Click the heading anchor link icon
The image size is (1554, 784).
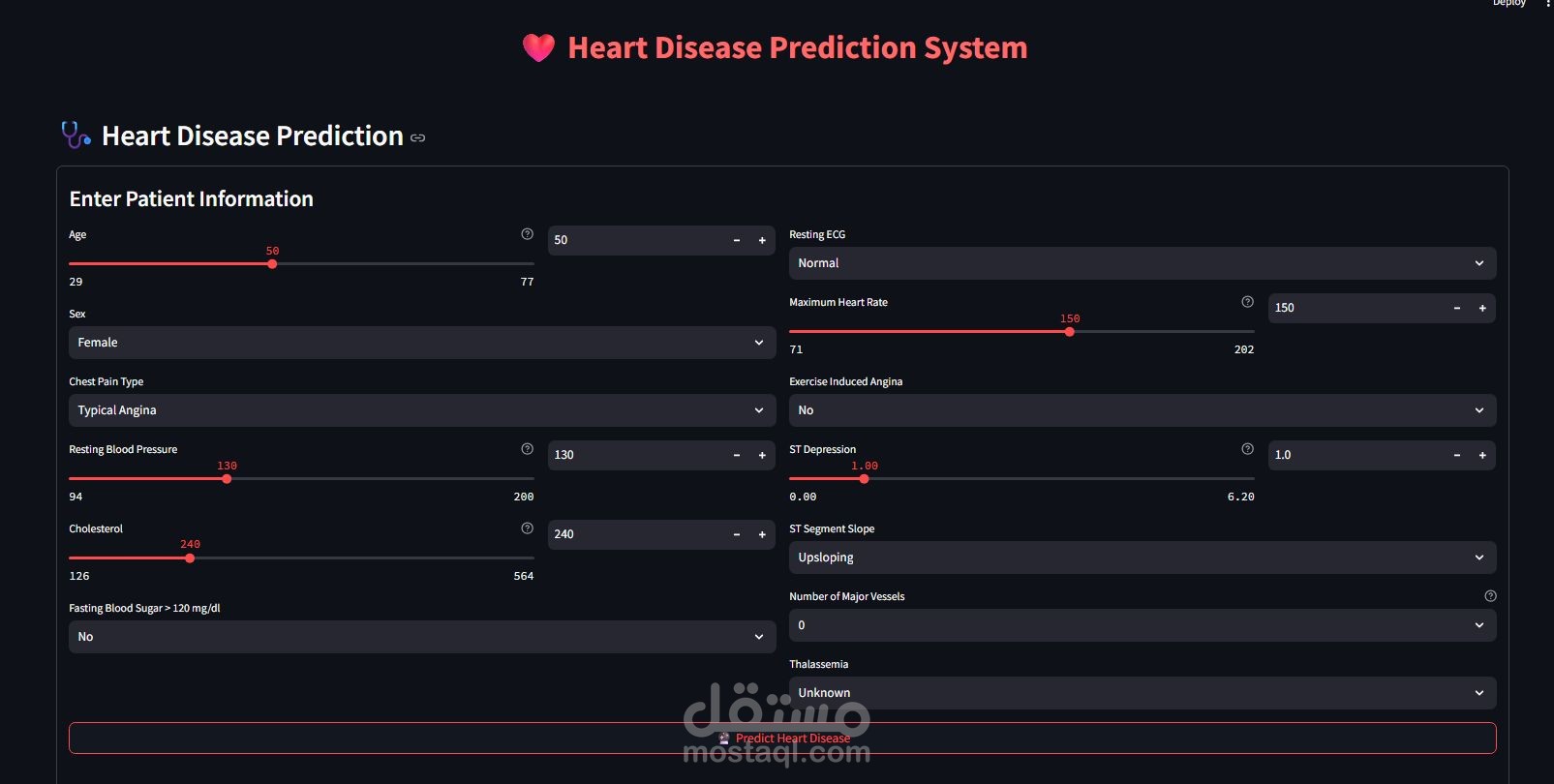[418, 138]
